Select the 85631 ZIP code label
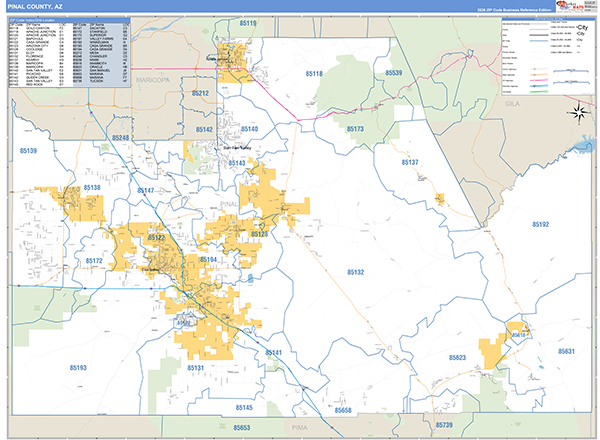This screenshot has height=440, width=600. (x=567, y=352)
